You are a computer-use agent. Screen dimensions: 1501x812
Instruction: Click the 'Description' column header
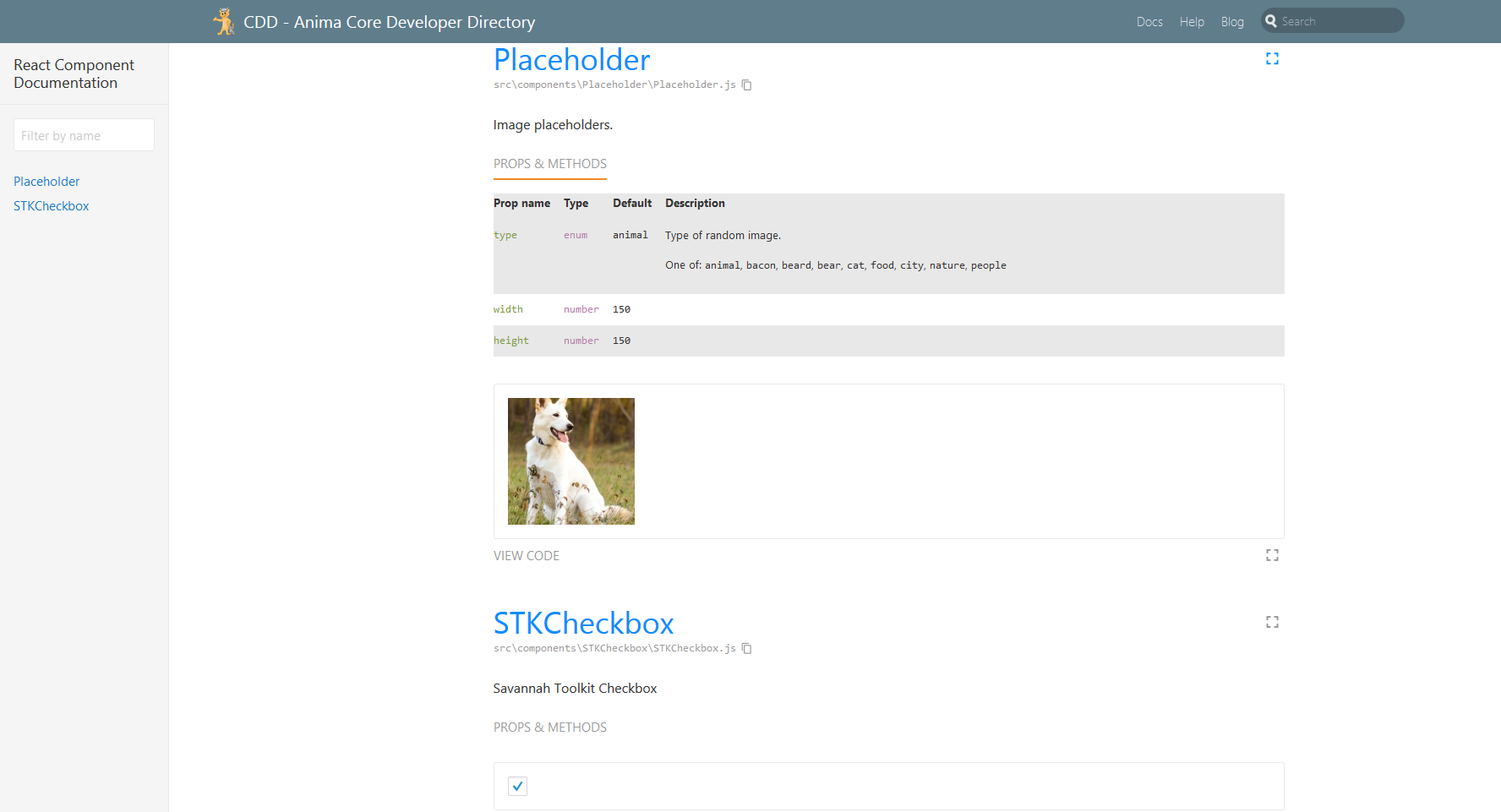click(x=695, y=204)
